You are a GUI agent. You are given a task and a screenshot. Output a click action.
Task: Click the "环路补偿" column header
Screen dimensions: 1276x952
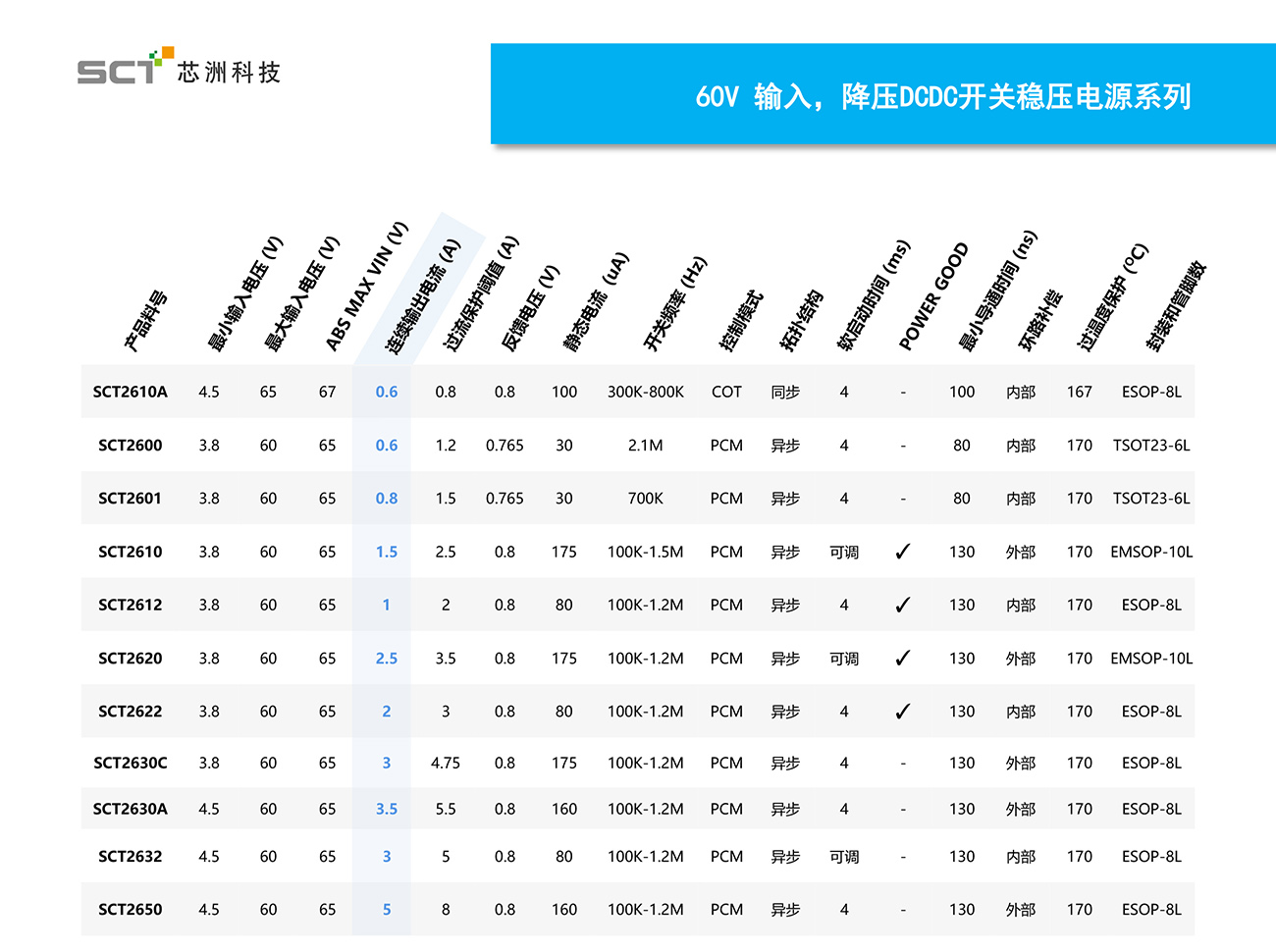pyautogui.click(x=1040, y=321)
